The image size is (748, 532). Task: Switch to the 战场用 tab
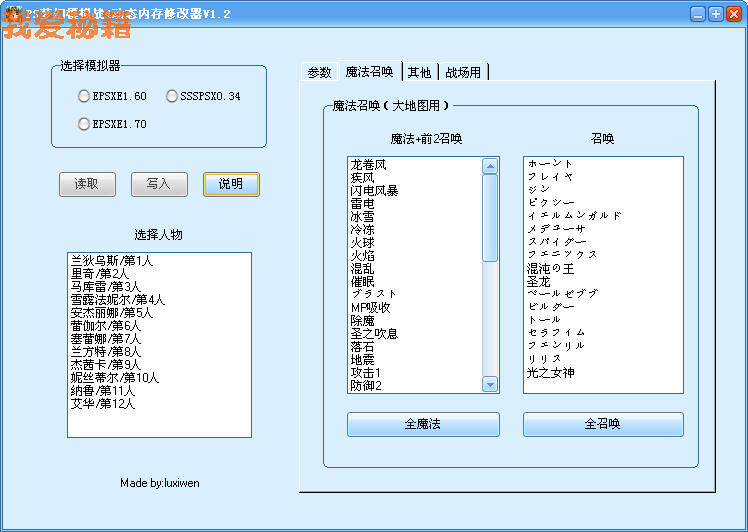[463, 72]
